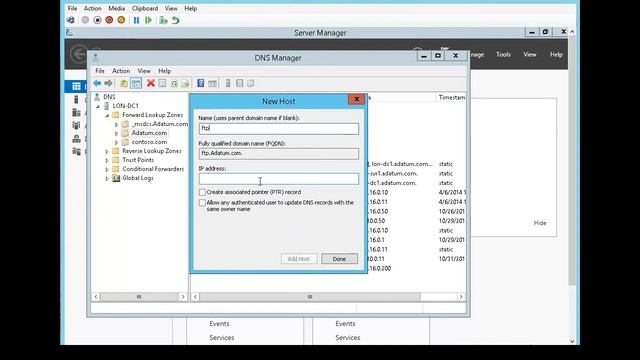
Task: Click the green Reset VM play icon
Action: [x=149, y=20]
